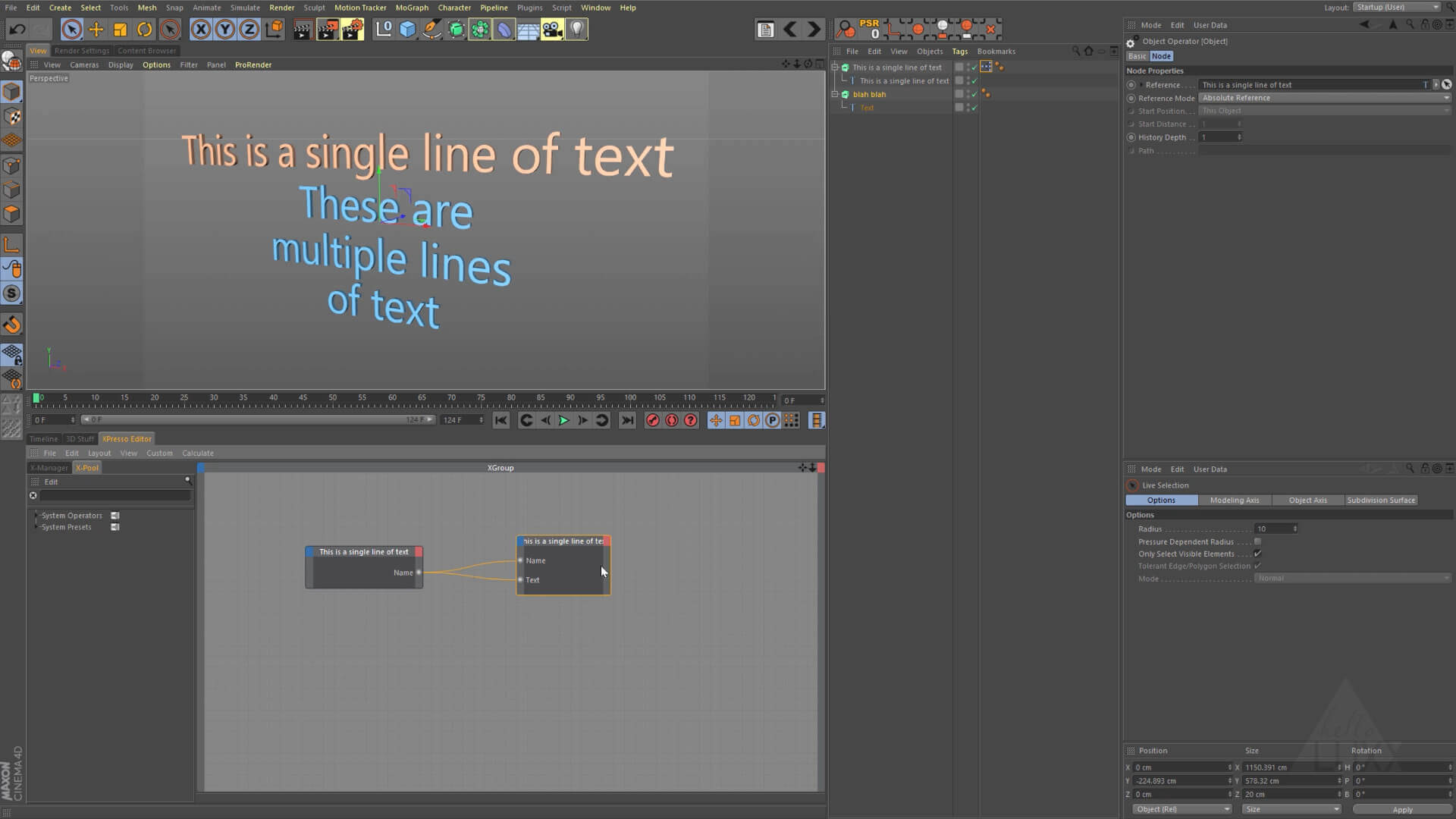1456x819 pixels.
Task: Click the Apply button
Action: pyautogui.click(x=1402, y=810)
